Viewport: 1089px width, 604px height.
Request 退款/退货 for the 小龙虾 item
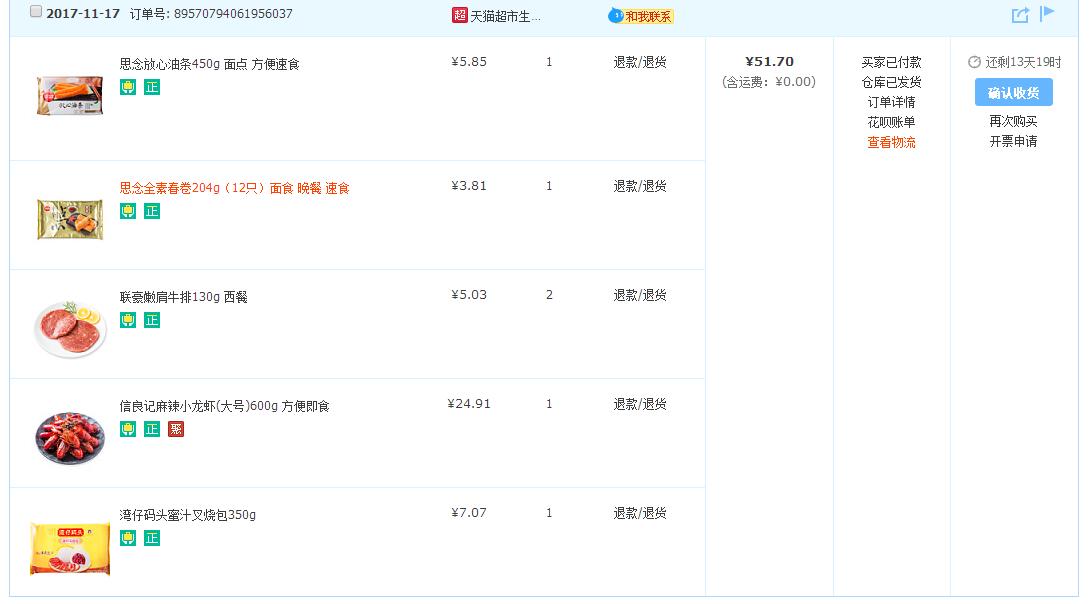tap(640, 404)
